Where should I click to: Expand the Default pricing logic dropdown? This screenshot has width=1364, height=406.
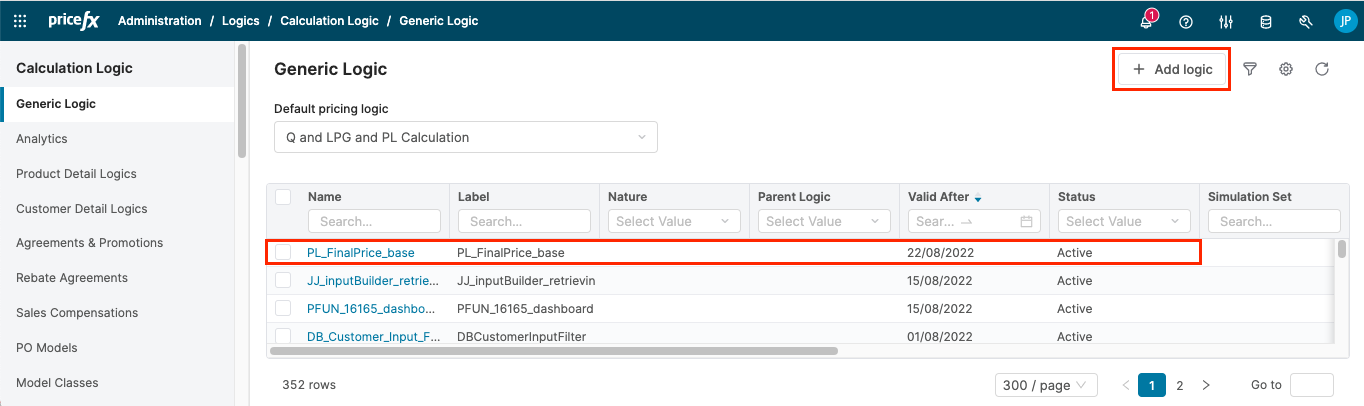click(465, 137)
